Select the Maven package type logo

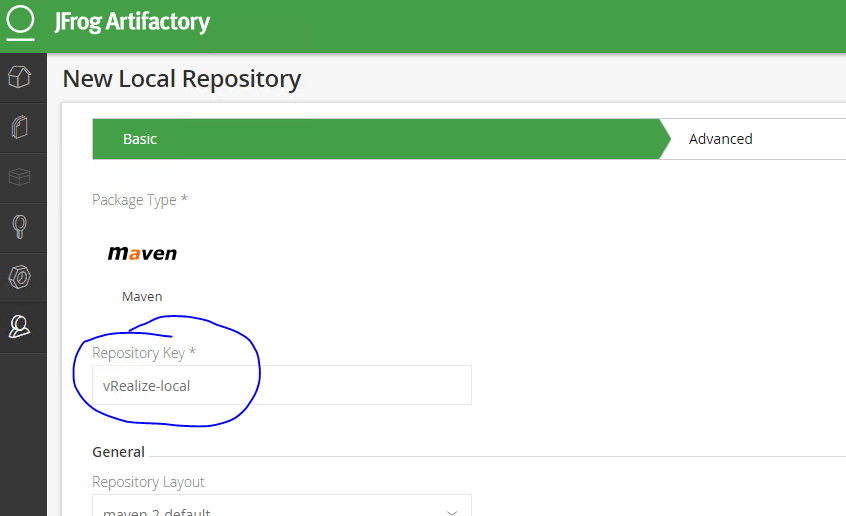[x=142, y=253]
